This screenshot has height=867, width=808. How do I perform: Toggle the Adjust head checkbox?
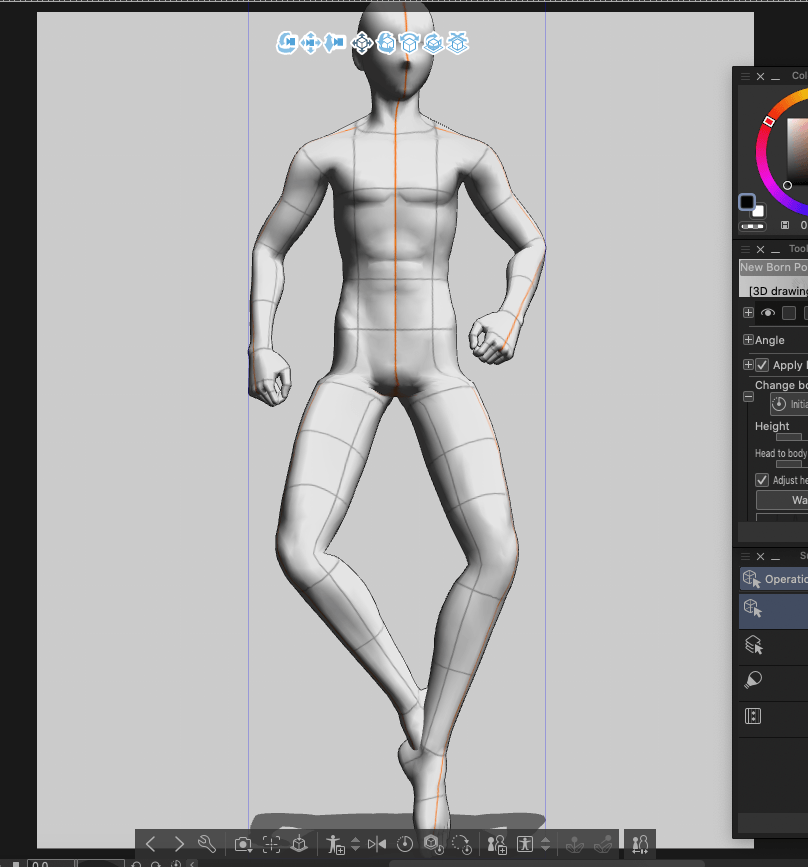point(762,480)
